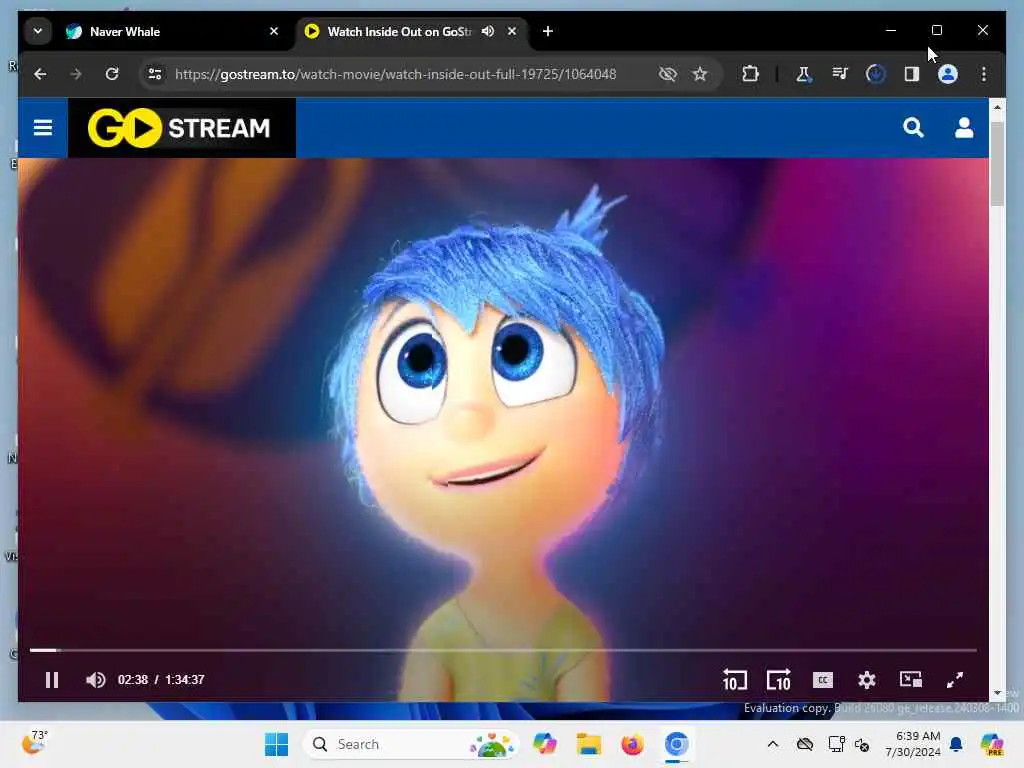This screenshot has width=1024, height=768.
Task: Open the GoStream hamburger menu
Action: coord(43,127)
